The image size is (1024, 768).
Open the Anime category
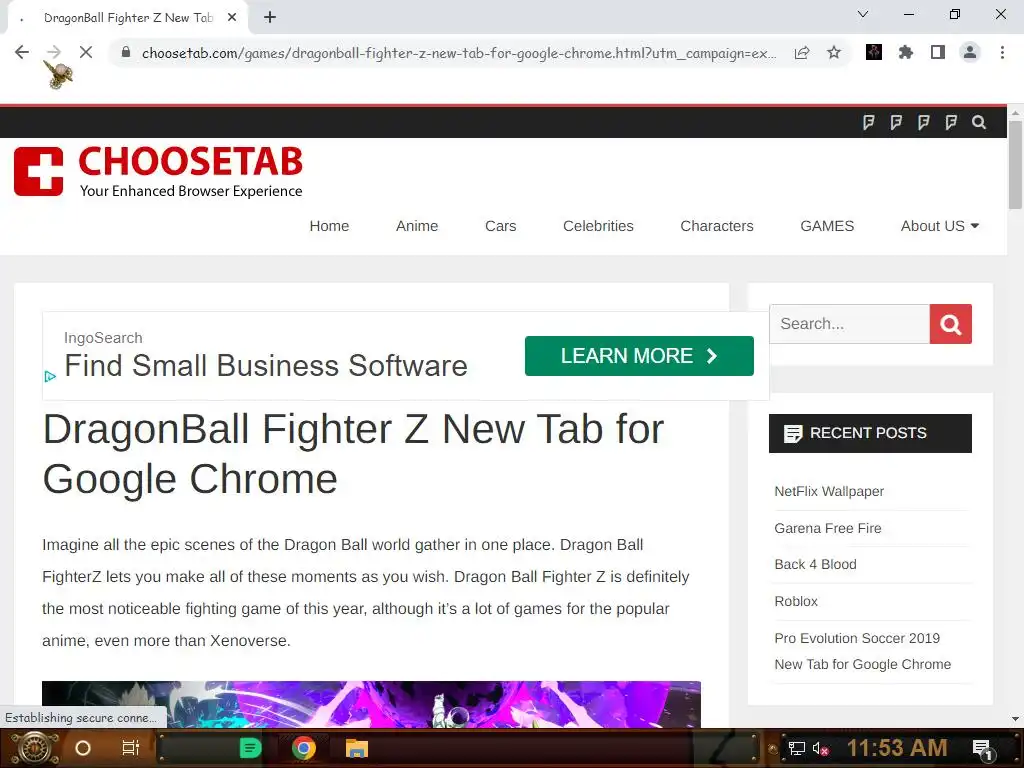(x=417, y=226)
